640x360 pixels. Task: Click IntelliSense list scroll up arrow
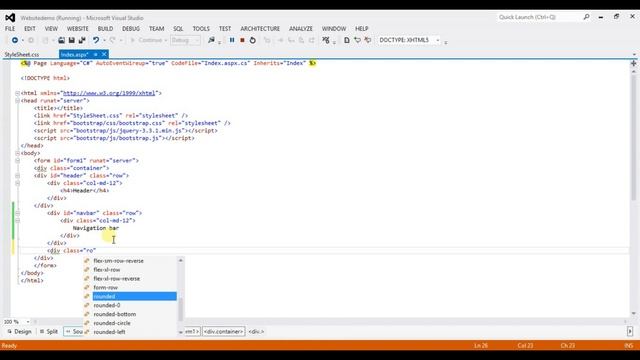[x=180, y=260]
